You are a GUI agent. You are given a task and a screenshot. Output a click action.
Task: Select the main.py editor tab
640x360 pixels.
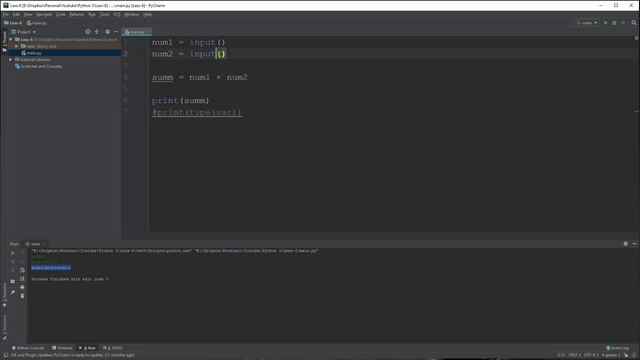click(137, 32)
